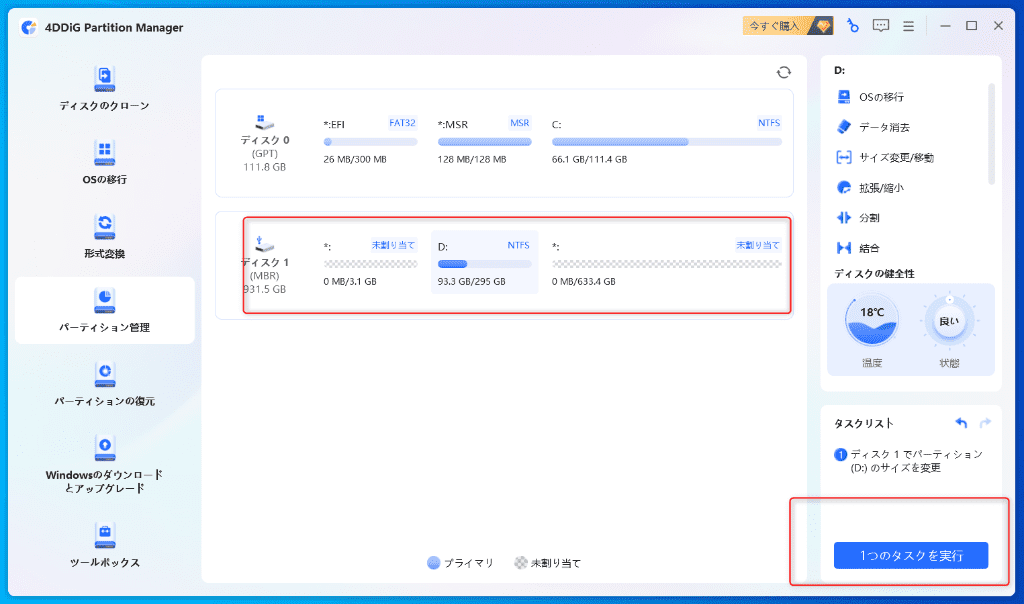The height and width of the screenshot is (604, 1024).
Task: Click the pie icon next to 拡張/縮小
Action: [844, 187]
